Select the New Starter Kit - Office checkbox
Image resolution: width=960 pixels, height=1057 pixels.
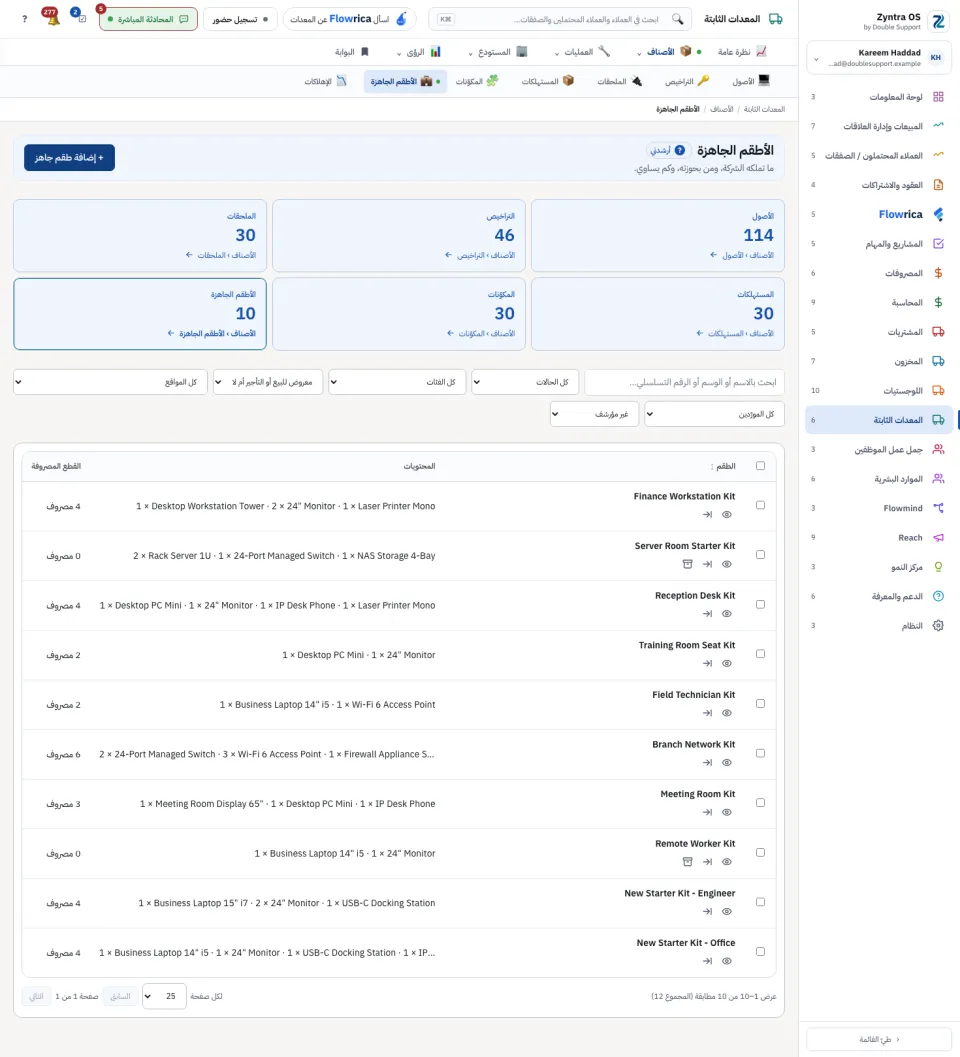[x=760, y=952]
